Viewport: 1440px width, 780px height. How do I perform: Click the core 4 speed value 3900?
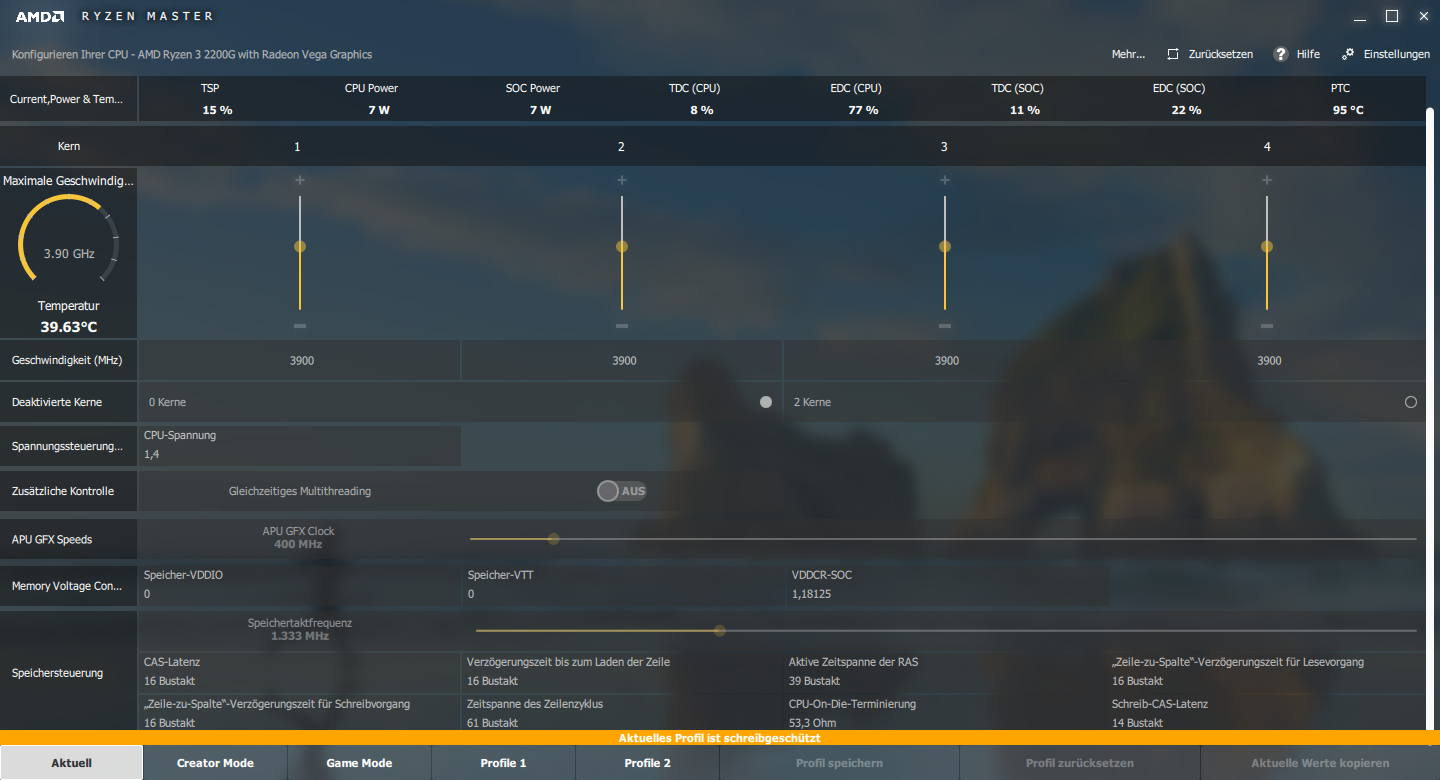tap(1269, 360)
